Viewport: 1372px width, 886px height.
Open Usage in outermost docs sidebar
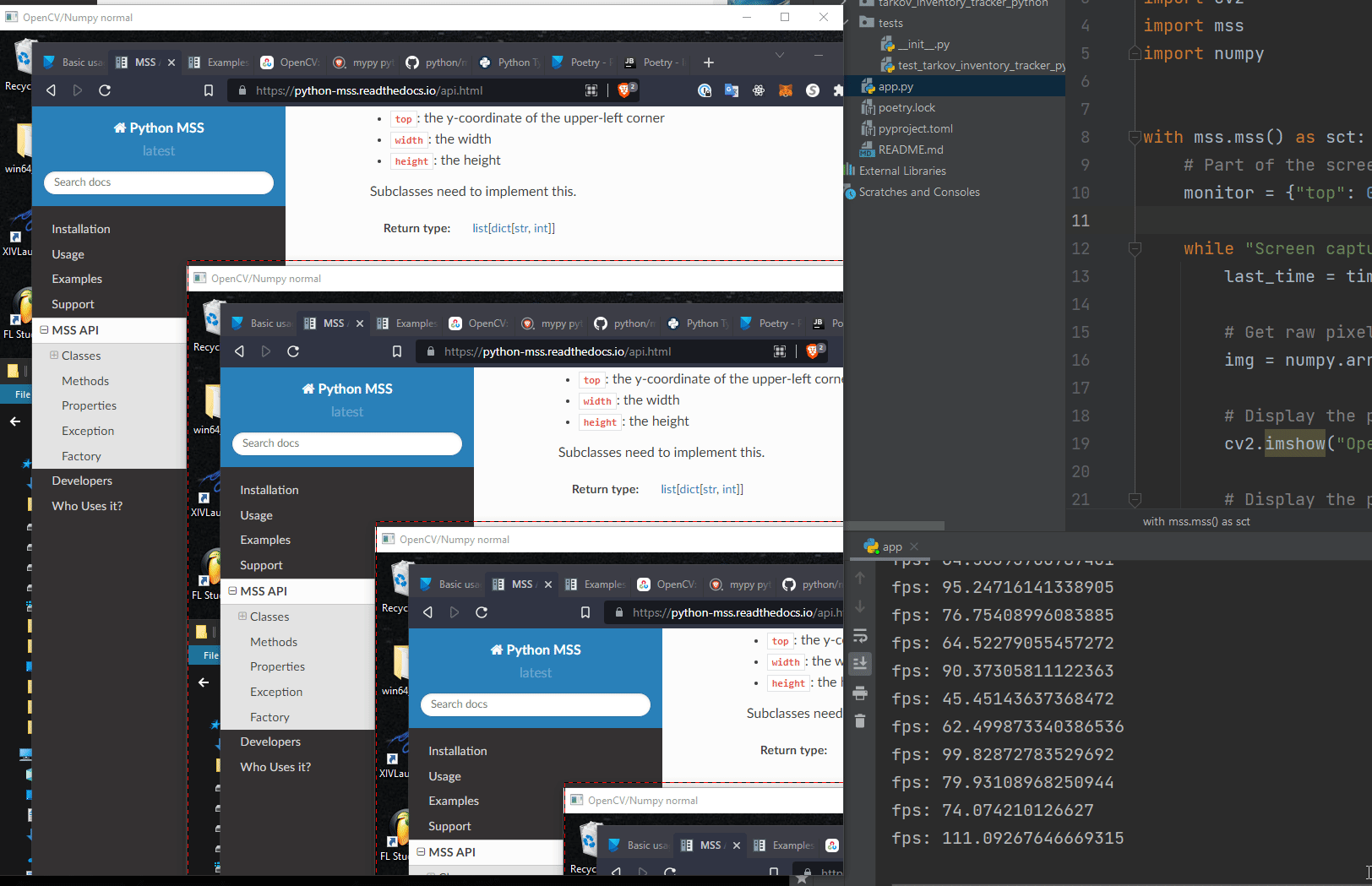click(68, 254)
